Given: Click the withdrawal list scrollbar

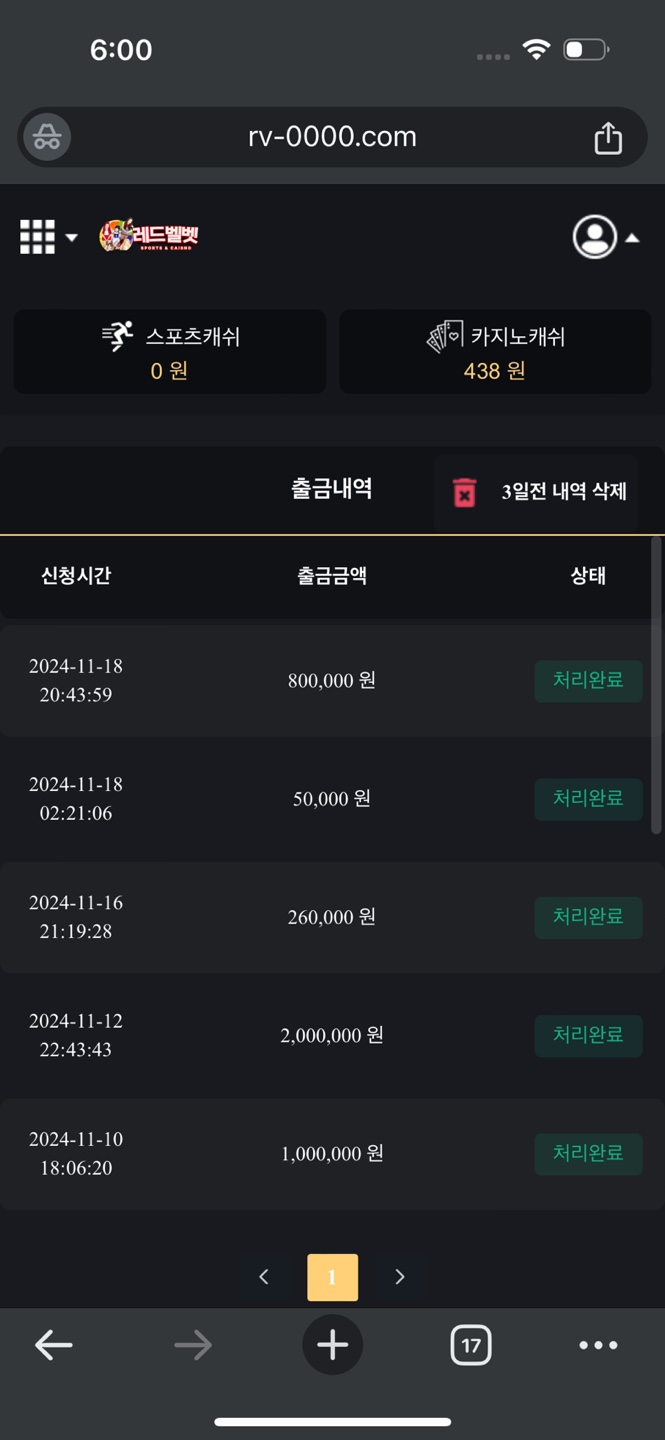Looking at the screenshot, I should [x=656, y=685].
